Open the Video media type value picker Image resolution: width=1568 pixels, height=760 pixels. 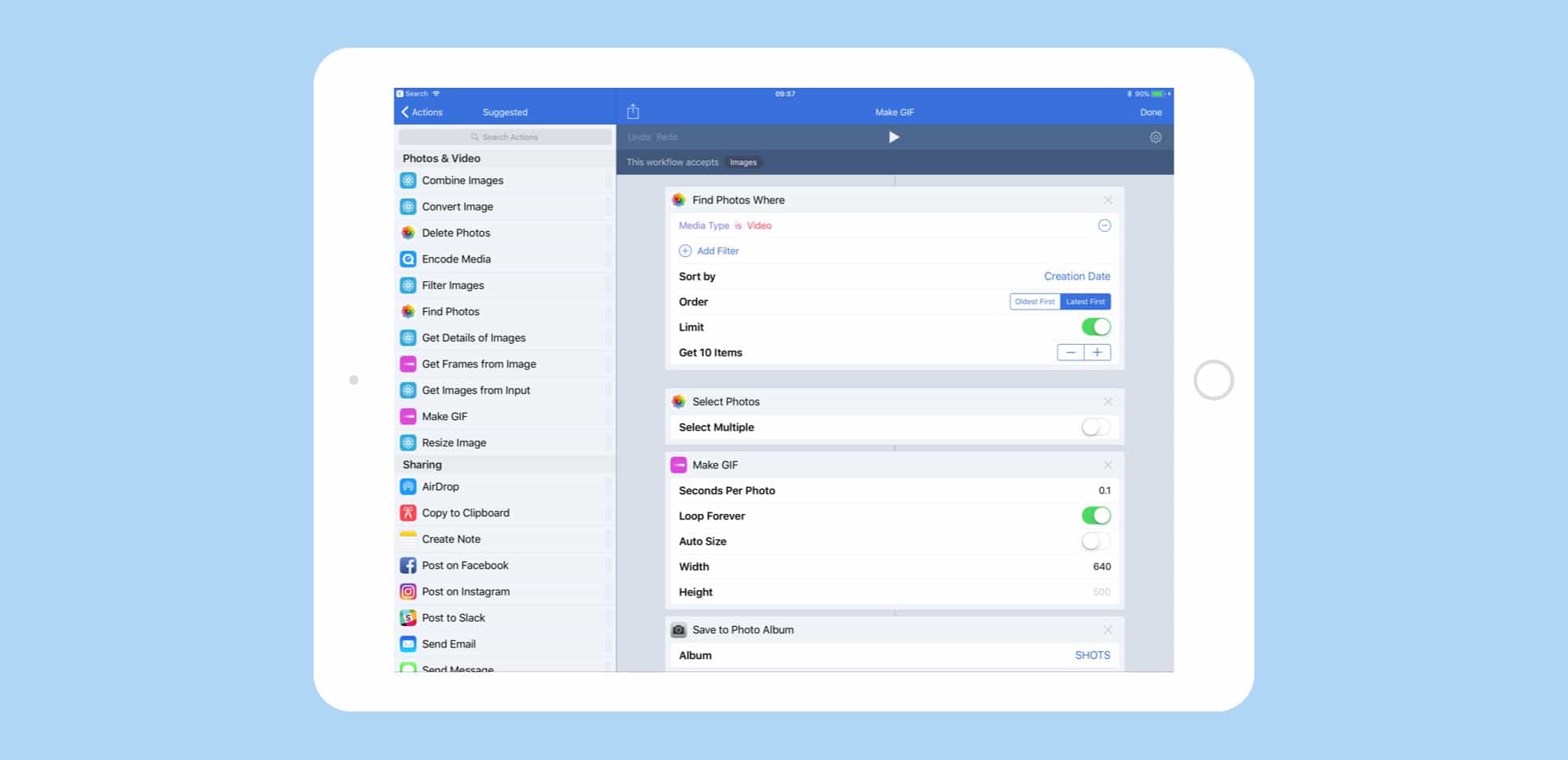pyautogui.click(x=759, y=226)
